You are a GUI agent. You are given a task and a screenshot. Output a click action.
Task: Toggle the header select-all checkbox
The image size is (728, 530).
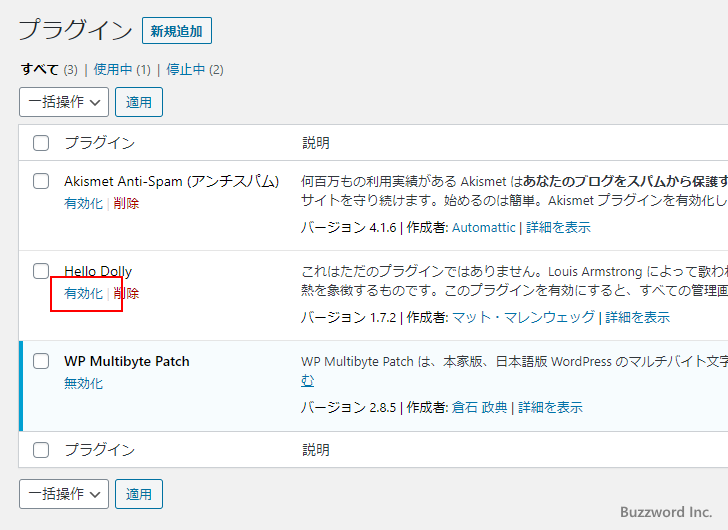click(41, 143)
